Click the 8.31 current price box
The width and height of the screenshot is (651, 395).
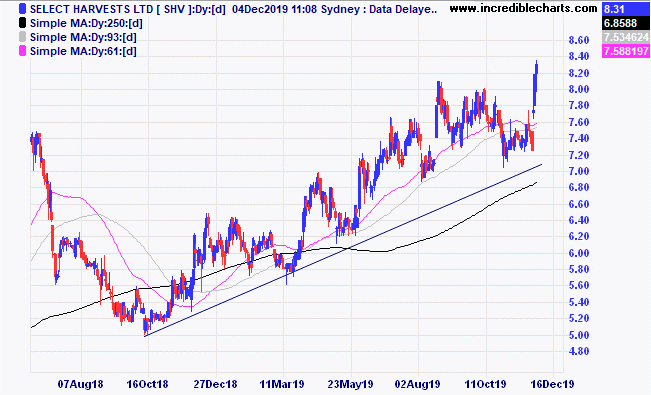[626, 9]
